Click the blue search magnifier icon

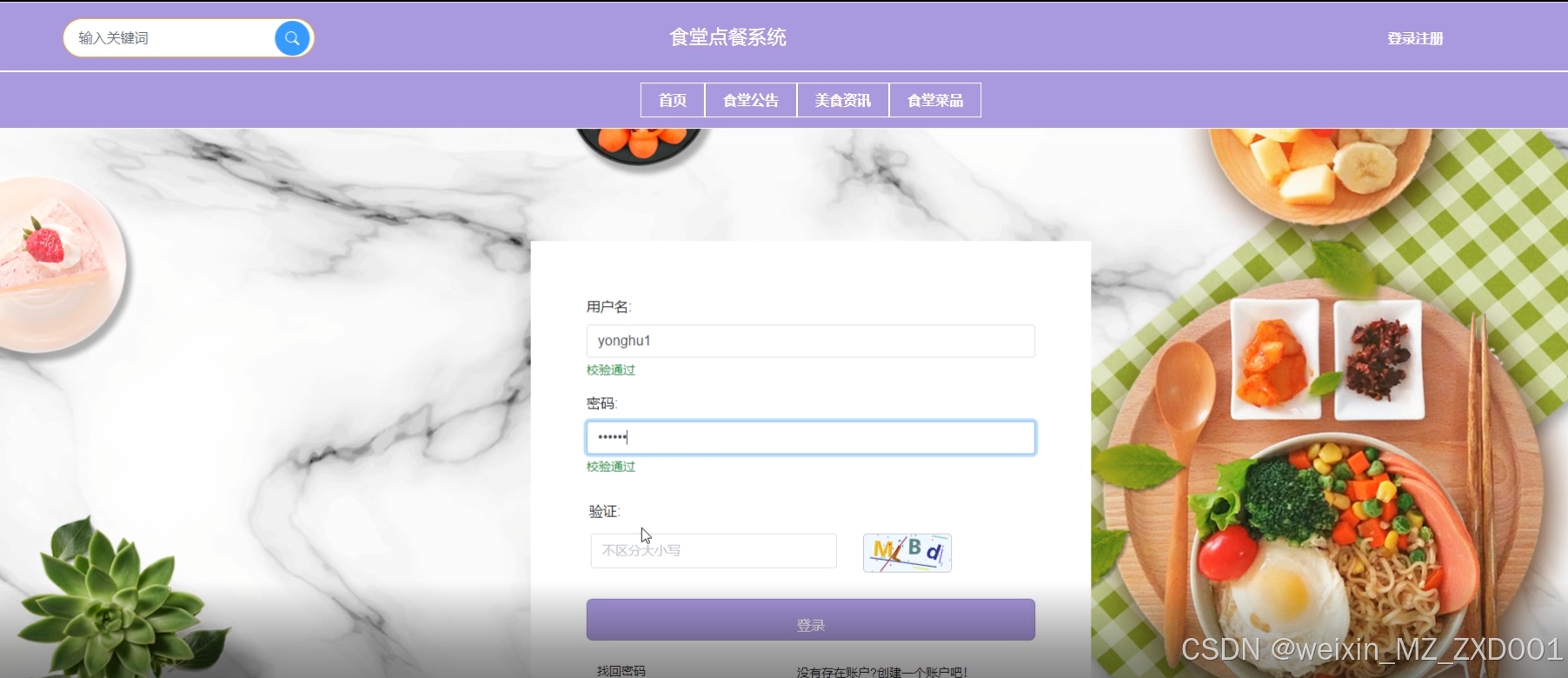click(x=292, y=38)
